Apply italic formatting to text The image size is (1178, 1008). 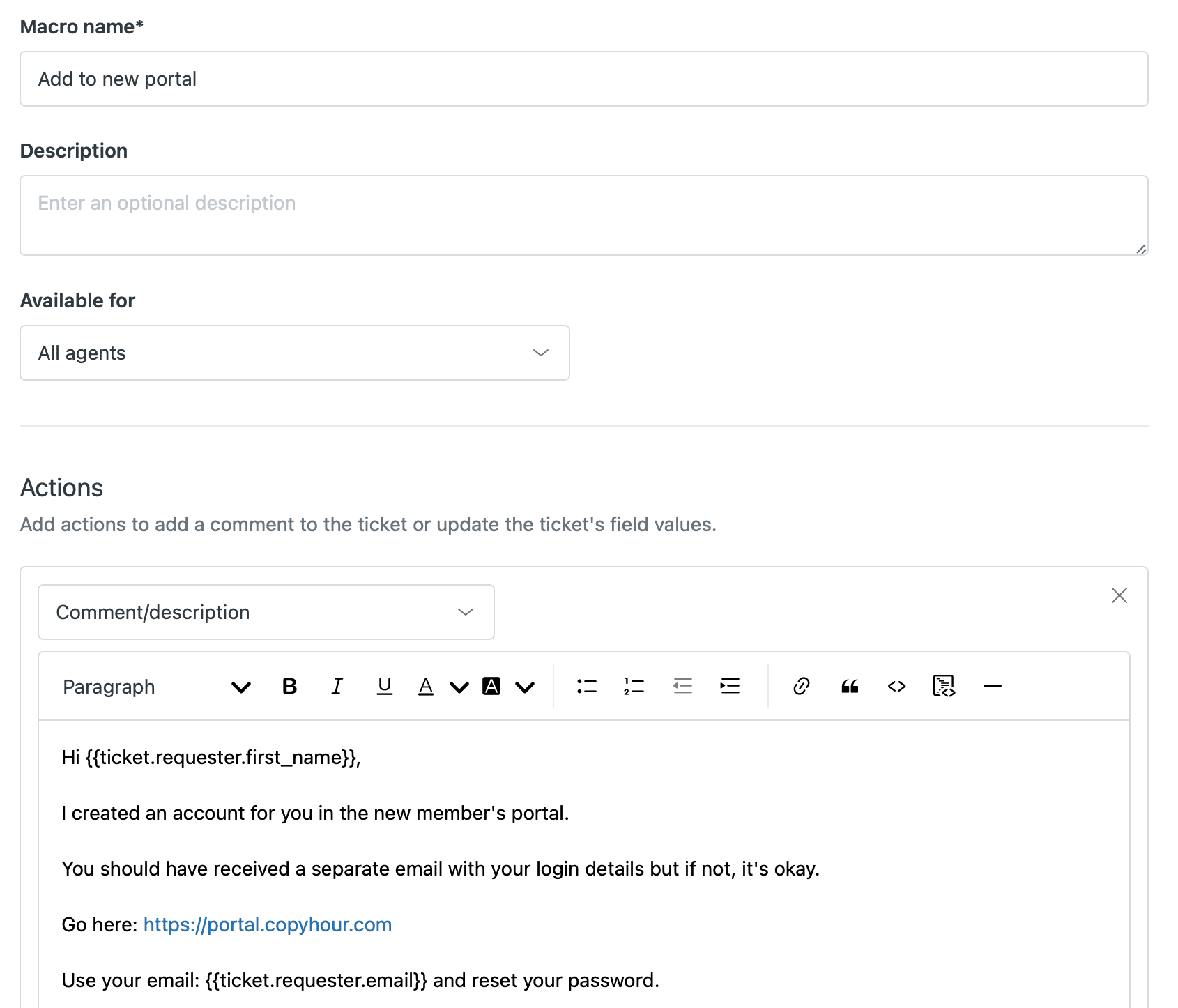(337, 687)
